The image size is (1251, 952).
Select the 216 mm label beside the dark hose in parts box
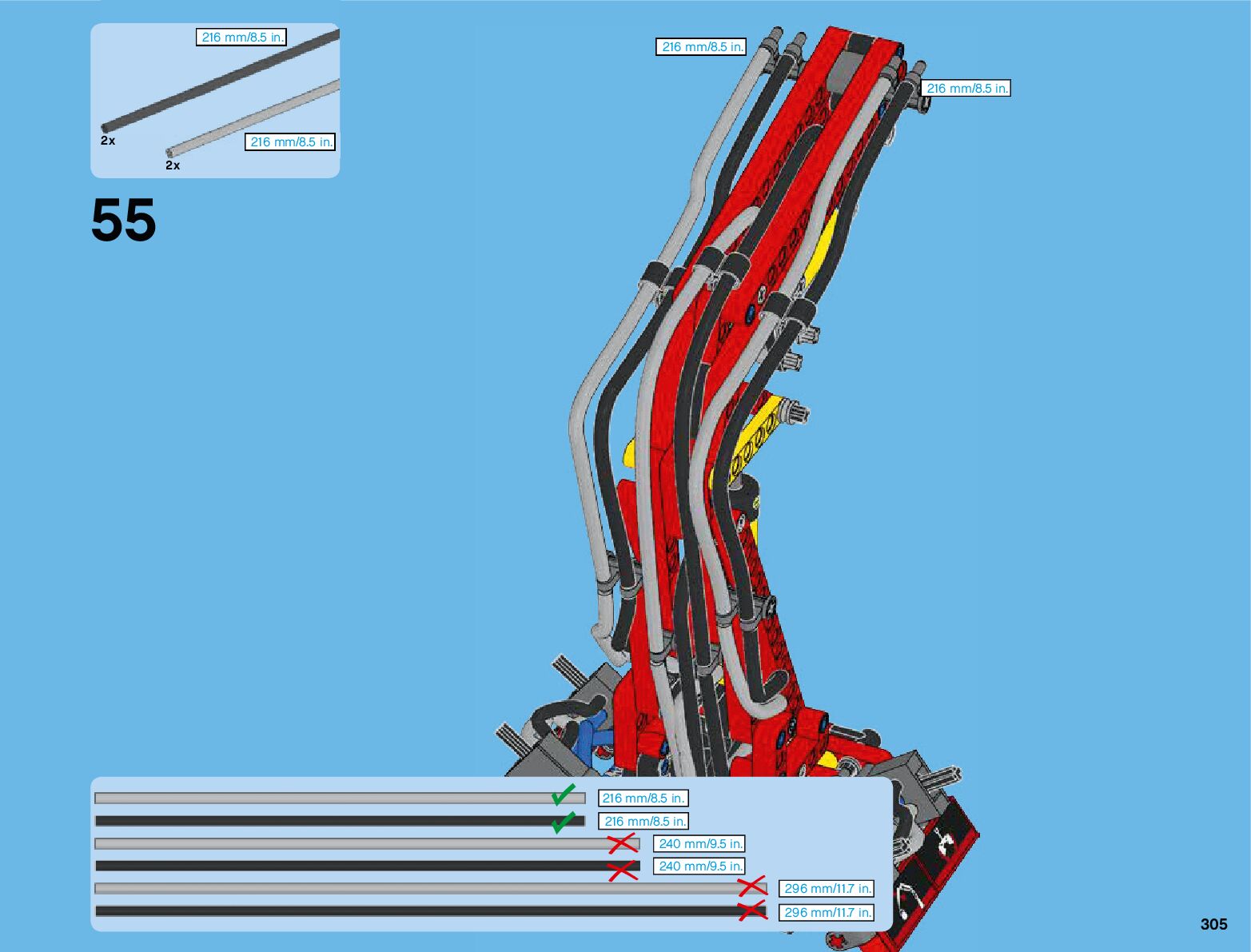tap(241, 38)
